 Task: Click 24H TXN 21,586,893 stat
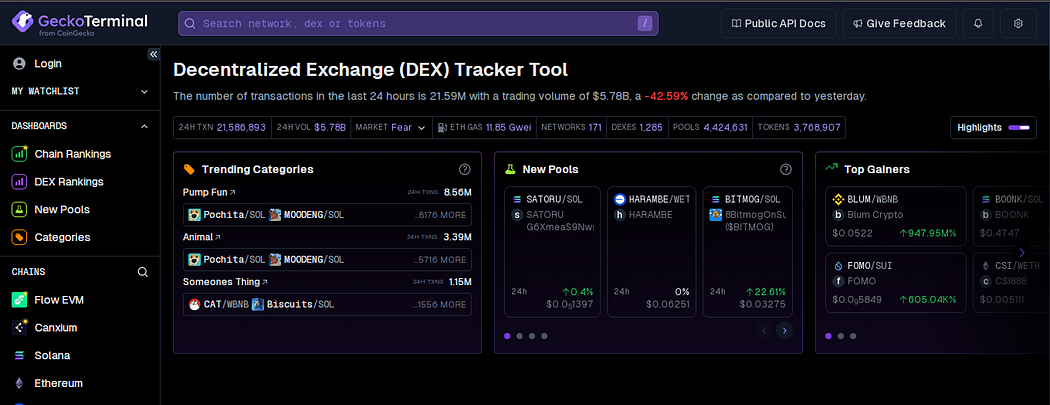coord(222,127)
